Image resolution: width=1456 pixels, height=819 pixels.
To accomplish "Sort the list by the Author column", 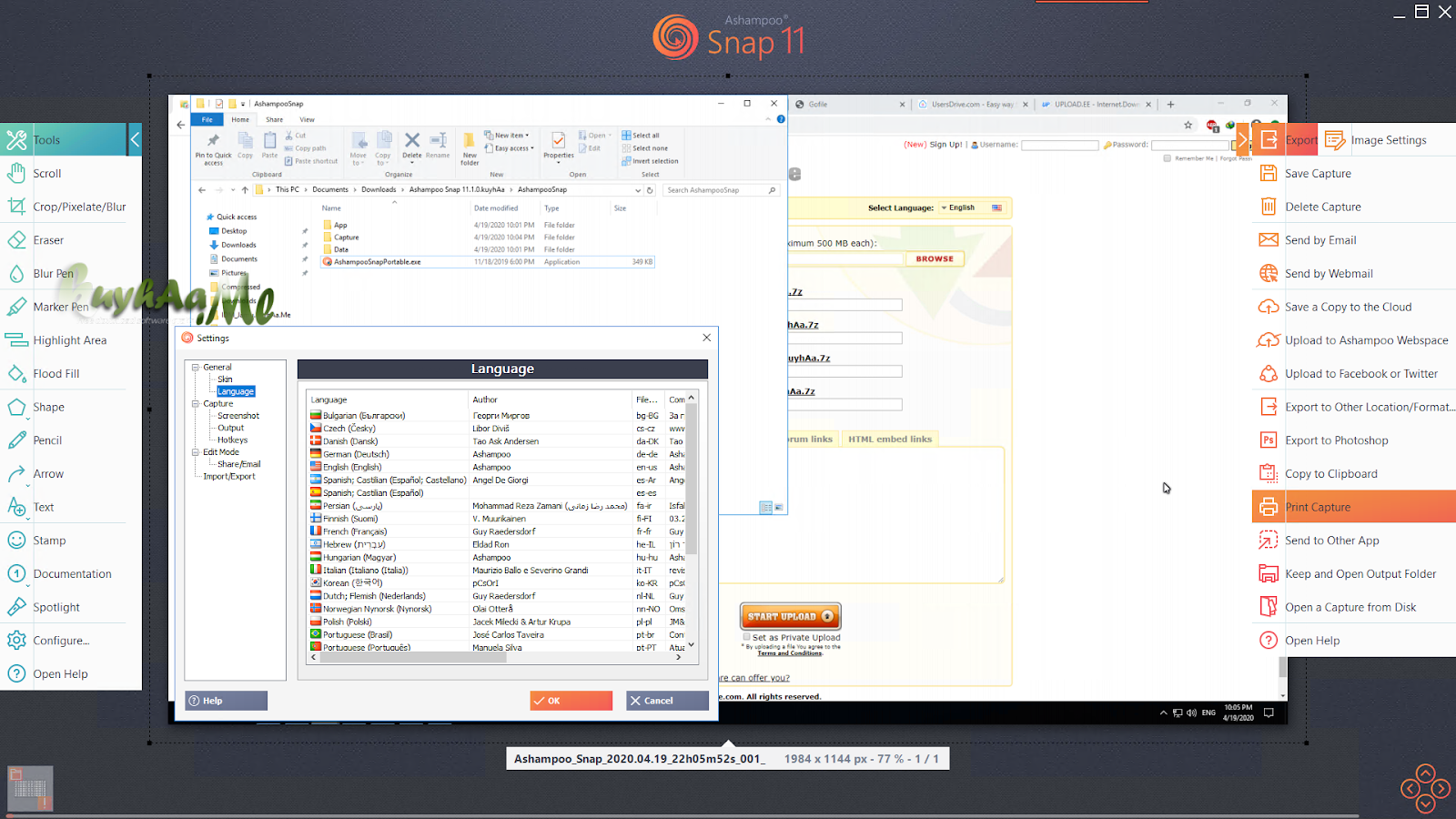I will click(551, 399).
